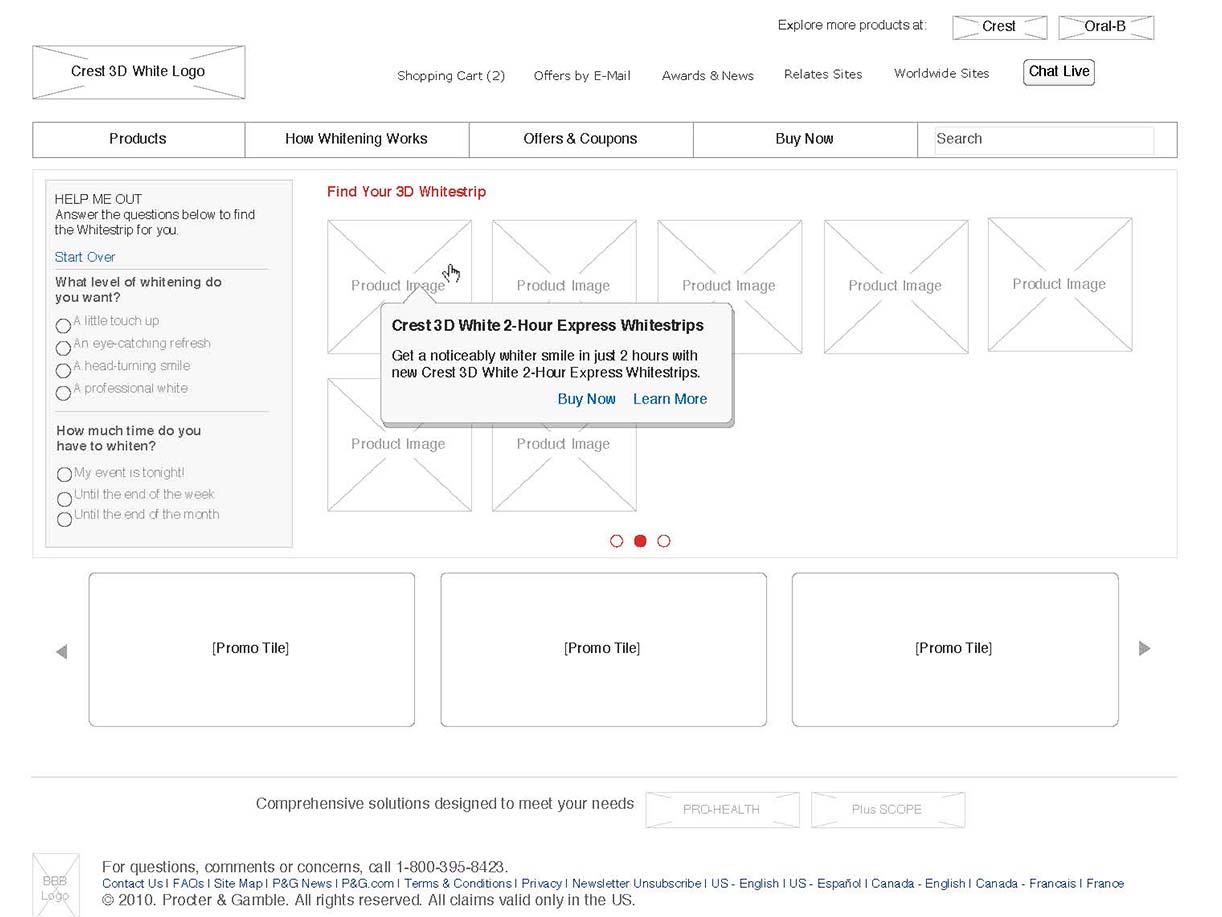This screenshot has height=917, width=1222.
Task: Click the BBB Logo in the footer
Action: [x=55, y=884]
